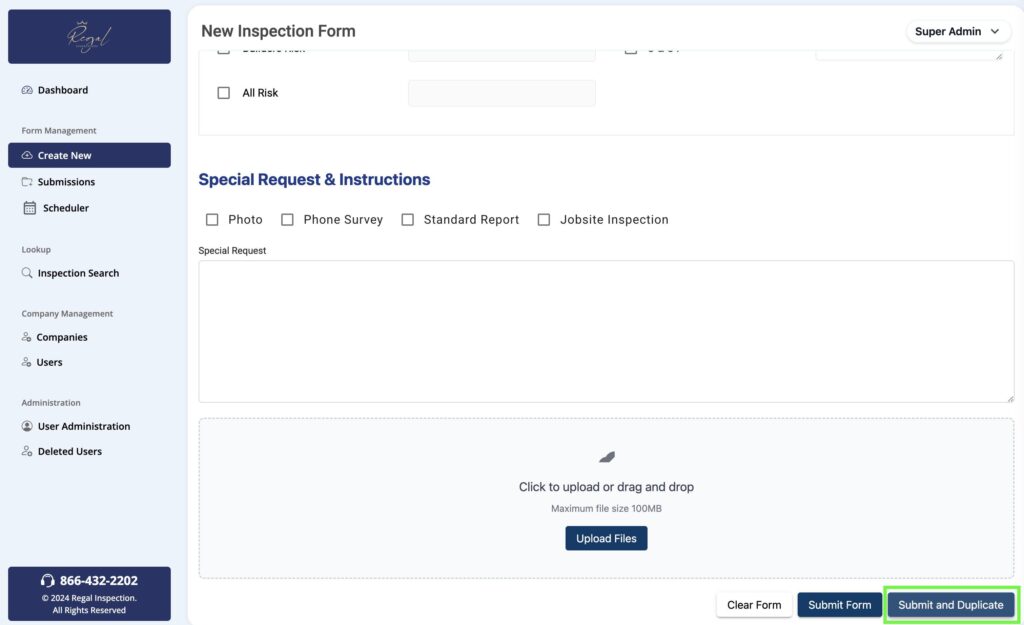This screenshot has height=625, width=1024.
Task: Click the Companies sidebar icon
Action: (27, 338)
